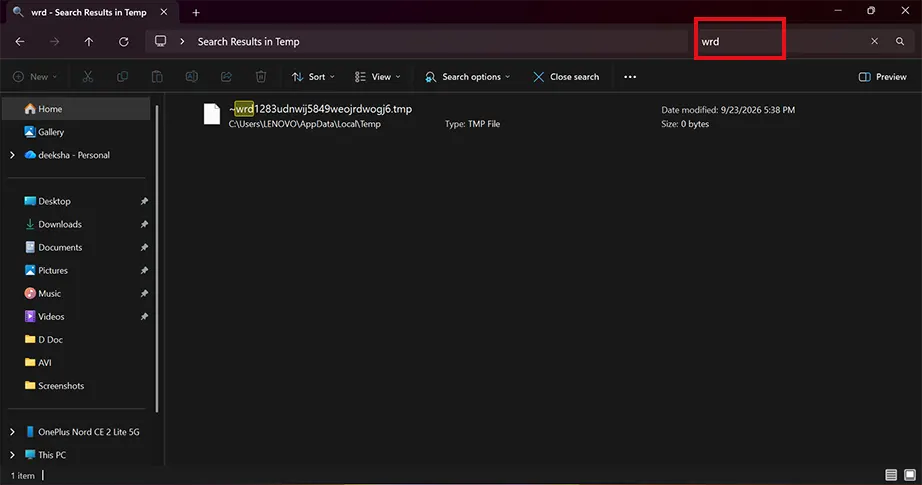Click the file path C:\Users\LENOVO\AppData\Local\Temp
Image resolution: width=922 pixels, height=485 pixels.
click(x=305, y=124)
